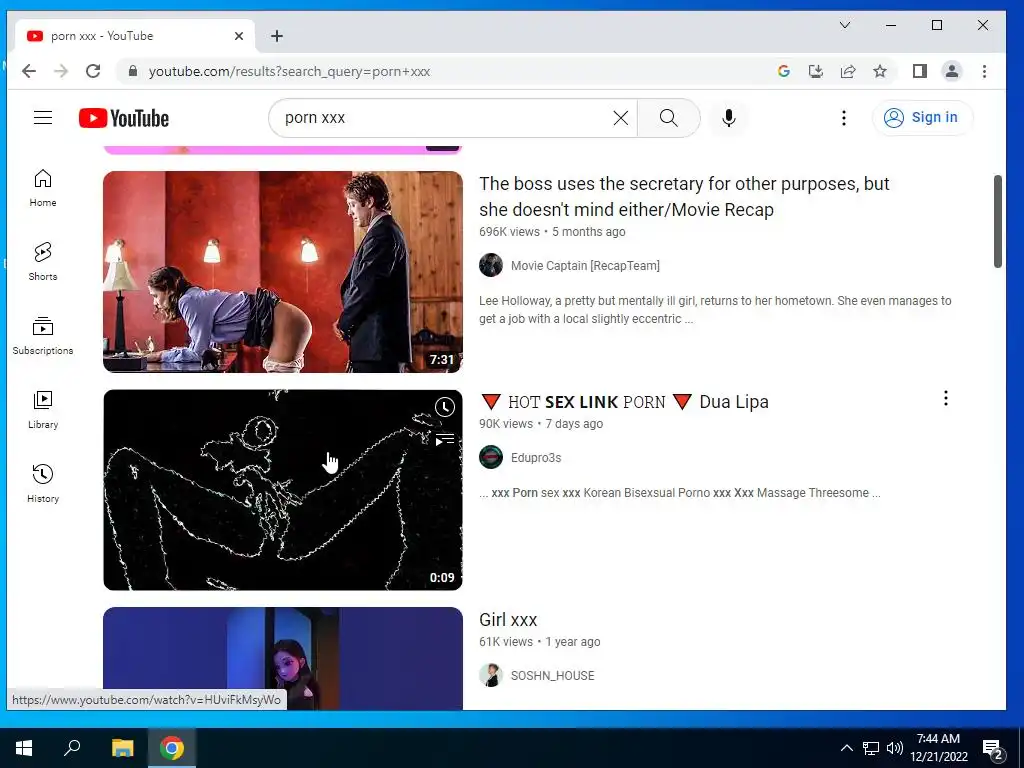Screen dimensions: 1024x768
Task: Share this page using the share icon
Action: click(848, 71)
